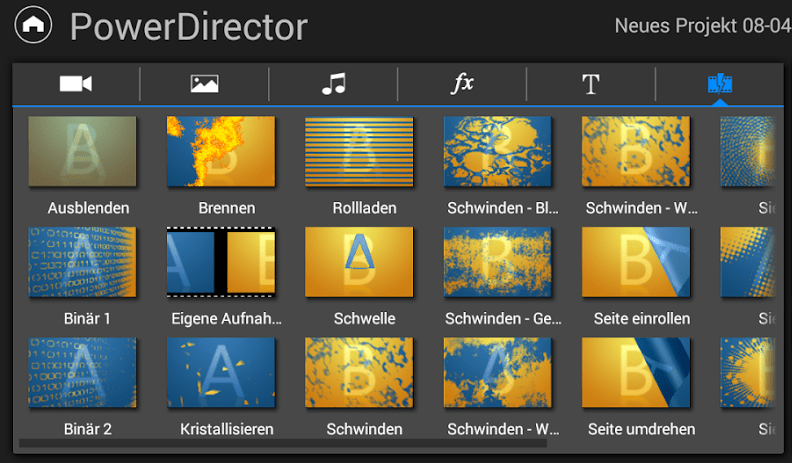Click the Binär 1 label text

click(x=87, y=319)
